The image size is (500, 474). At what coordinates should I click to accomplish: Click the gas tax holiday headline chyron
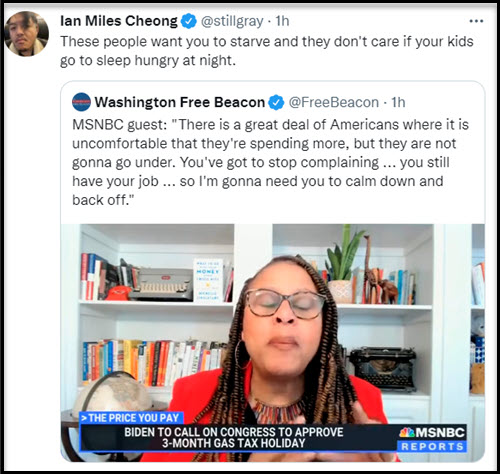234,437
